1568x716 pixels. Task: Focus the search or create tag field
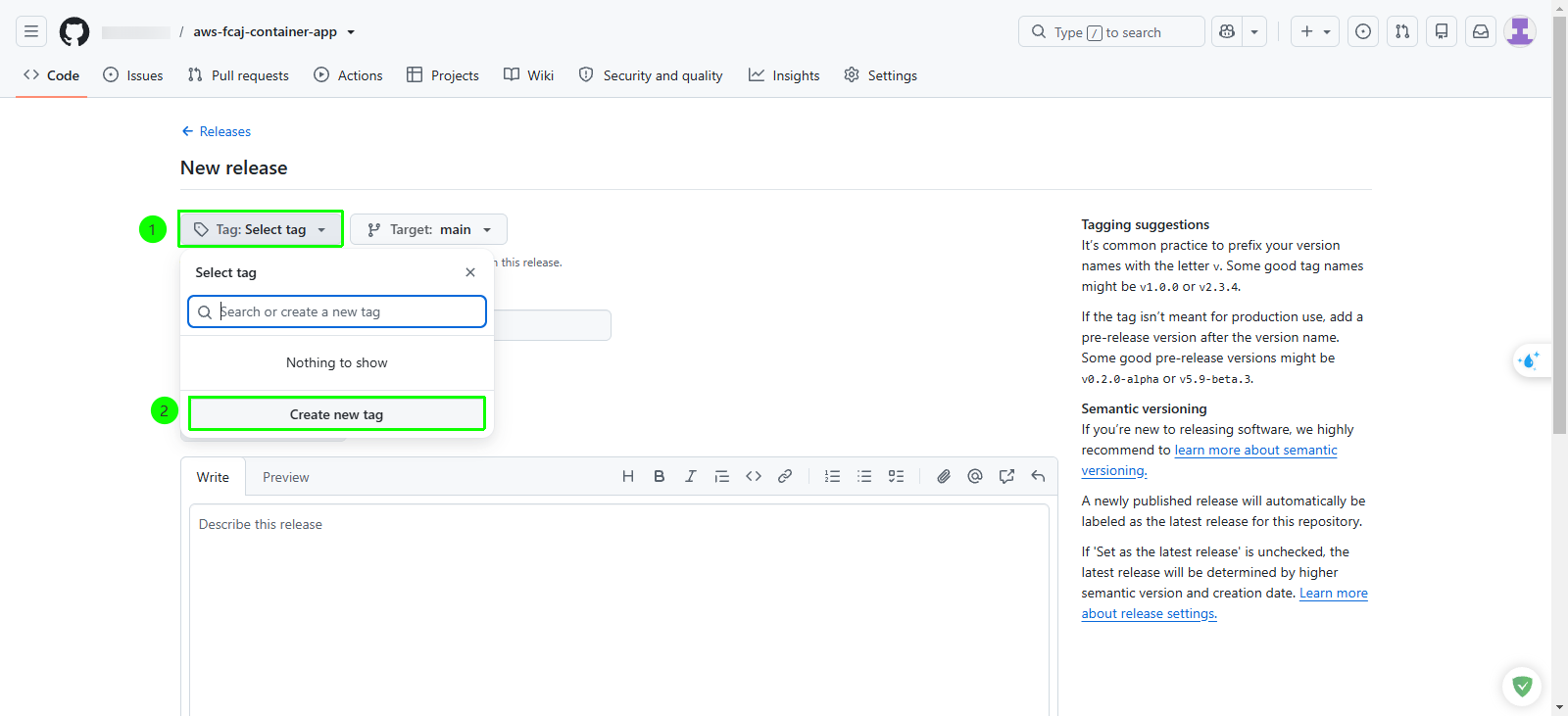[337, 311]
